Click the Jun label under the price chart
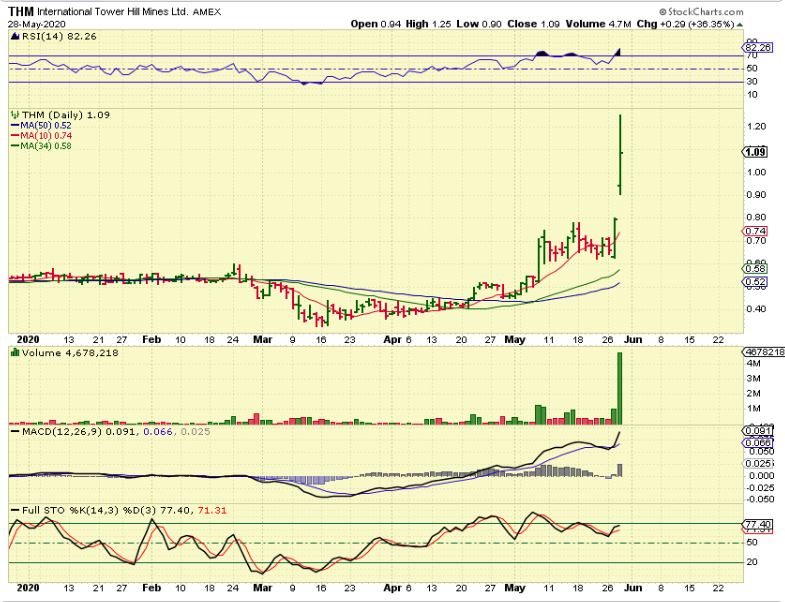 coord(633,339)
